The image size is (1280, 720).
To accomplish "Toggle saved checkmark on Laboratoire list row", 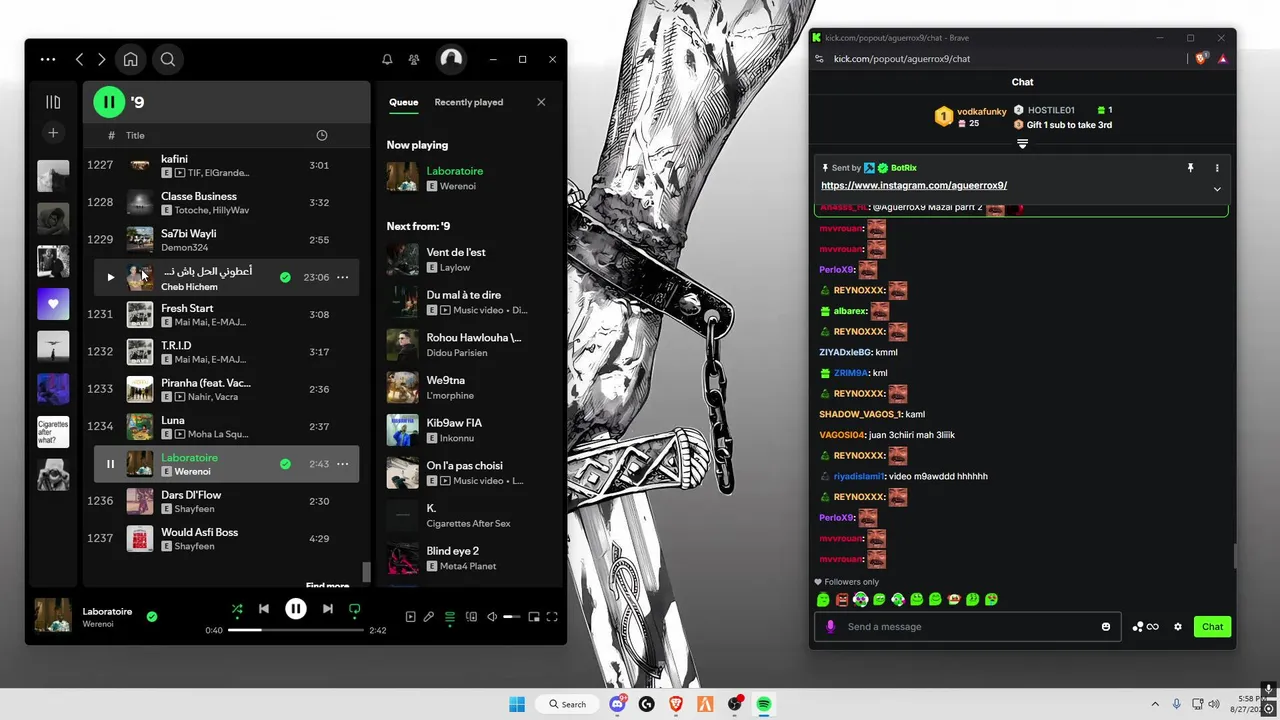I will [285, 464].
